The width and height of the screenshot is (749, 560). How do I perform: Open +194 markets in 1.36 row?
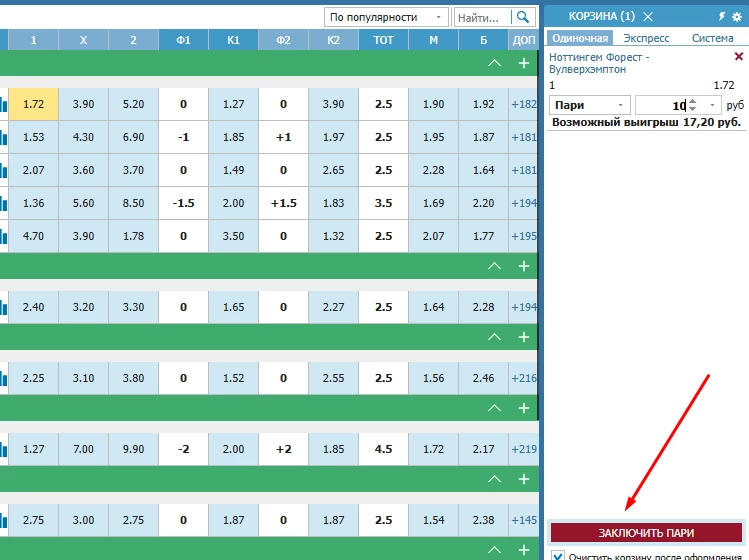click(x=524, y=203)
